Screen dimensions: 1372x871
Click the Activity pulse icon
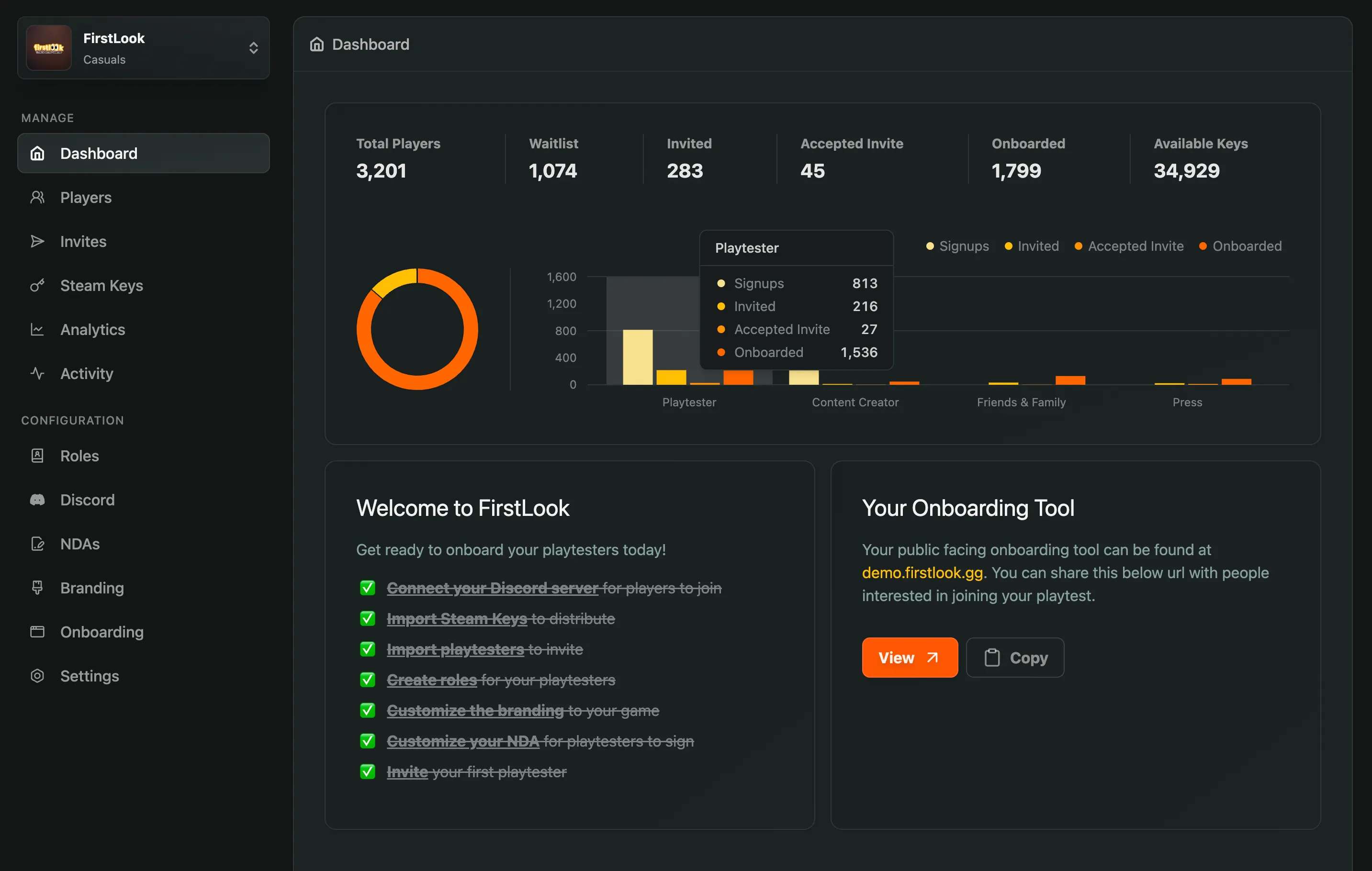(37, 374)
